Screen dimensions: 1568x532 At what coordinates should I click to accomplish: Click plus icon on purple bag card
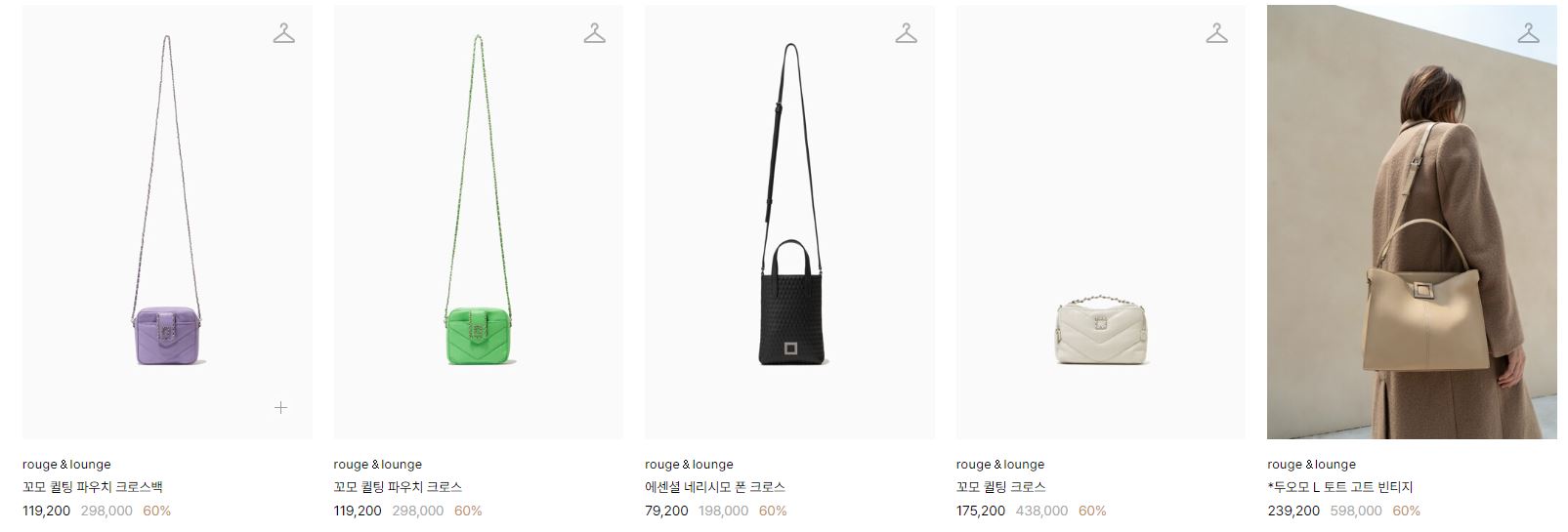280,407
